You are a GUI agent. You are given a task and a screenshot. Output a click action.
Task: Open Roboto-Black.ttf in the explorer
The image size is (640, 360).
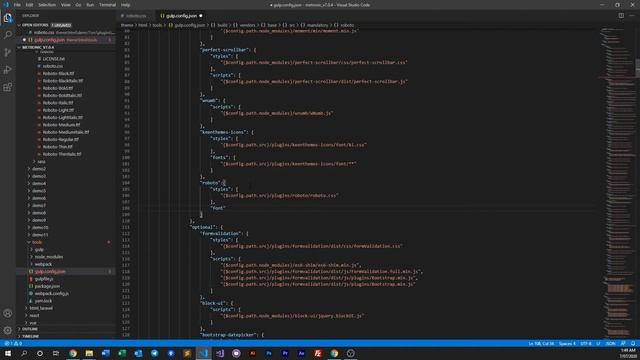coord(58,73)
